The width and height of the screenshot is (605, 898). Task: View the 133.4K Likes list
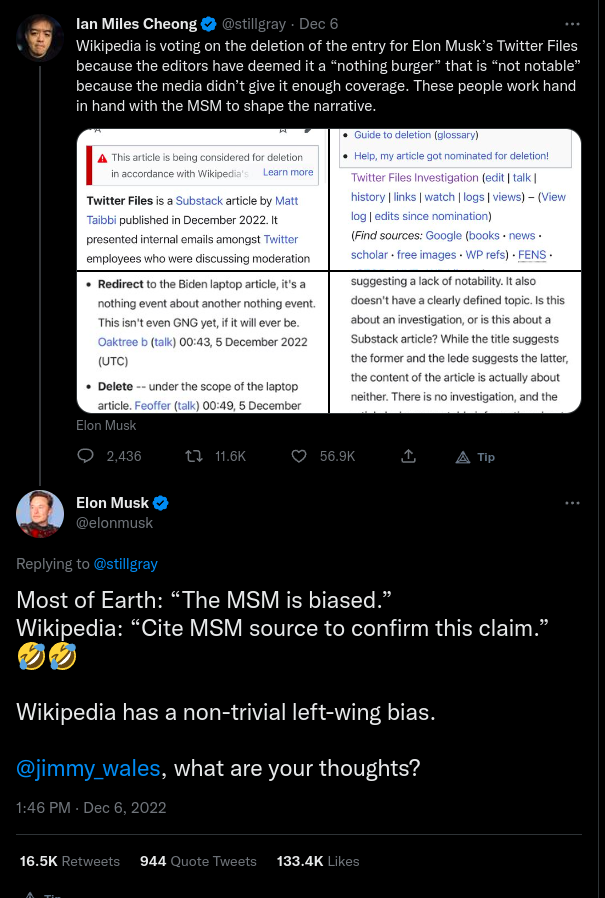(318, 861)
